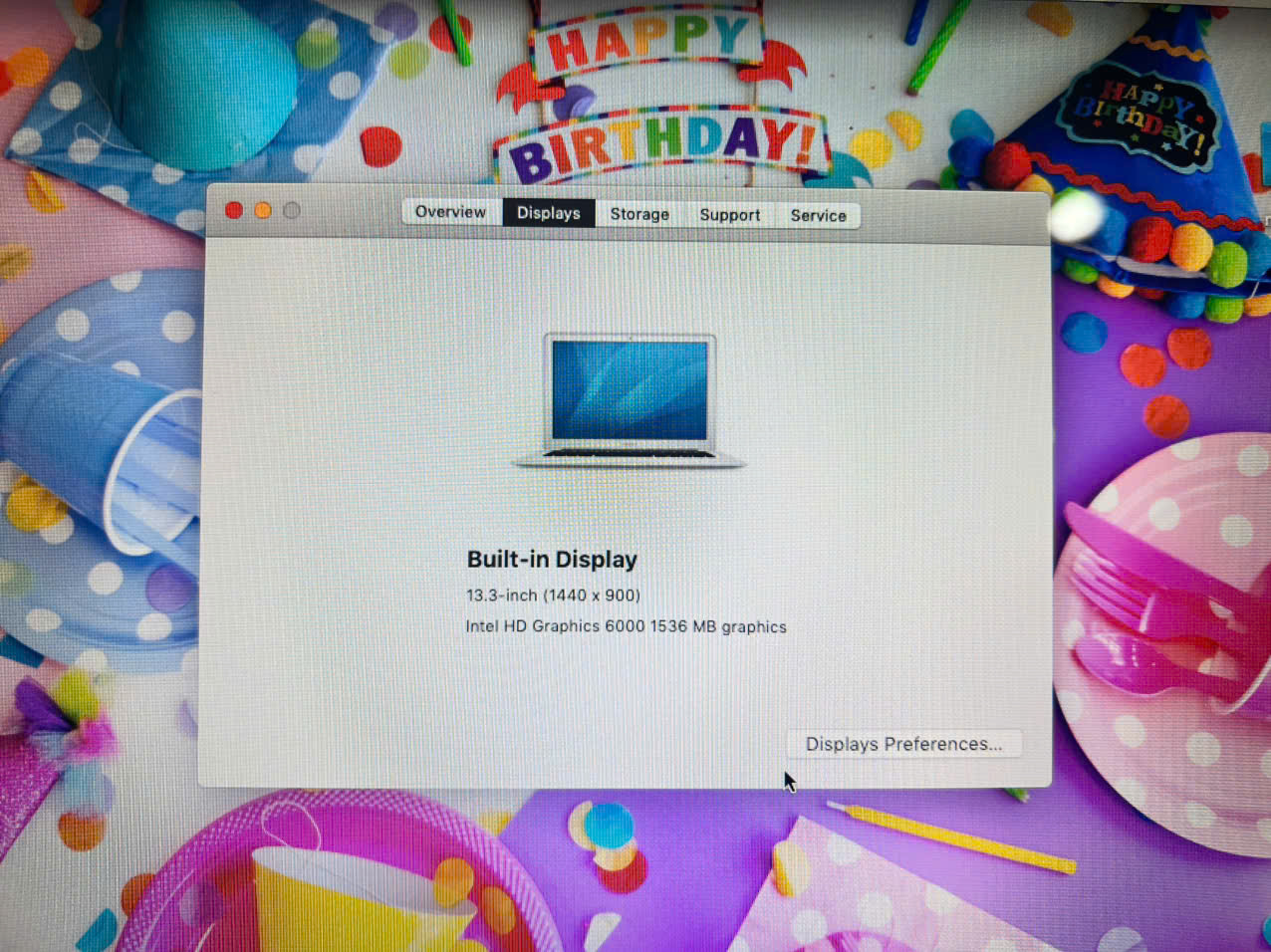Click the MacBook display illustration
1271x952 pixels.
point(630,400)
